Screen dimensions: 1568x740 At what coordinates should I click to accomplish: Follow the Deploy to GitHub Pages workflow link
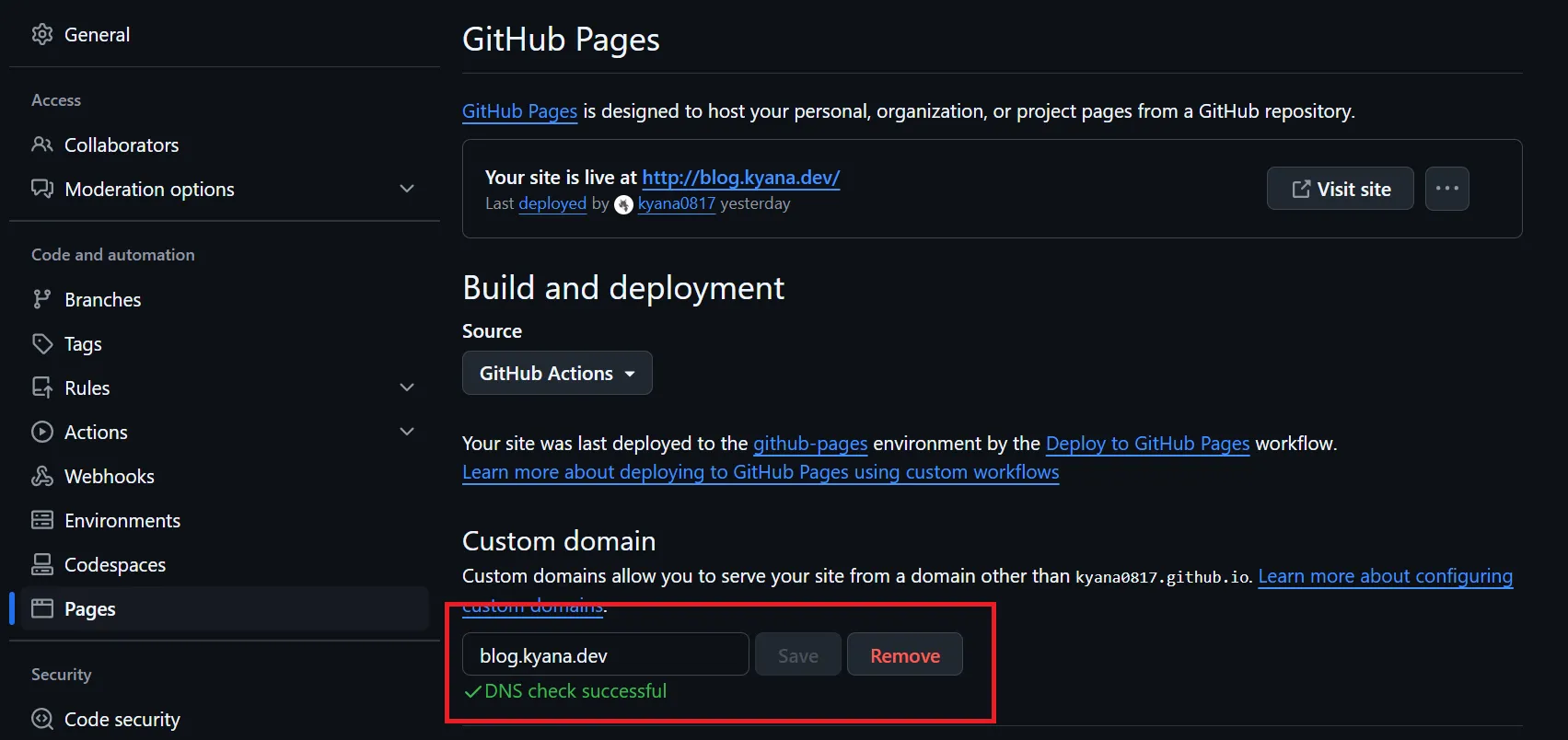point(1147,444)
